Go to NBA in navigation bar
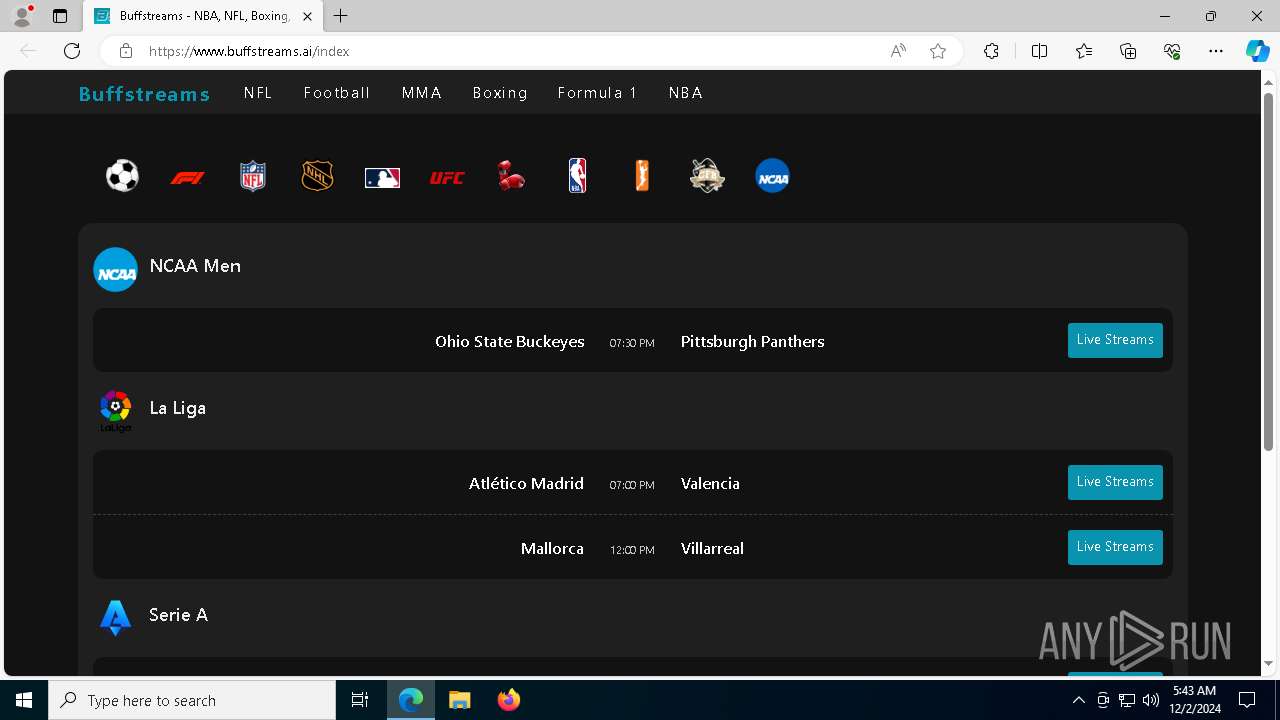Image resolution: width=1280 pixels, height=720 pixels. pyautogui.click(x=686, y=93)
